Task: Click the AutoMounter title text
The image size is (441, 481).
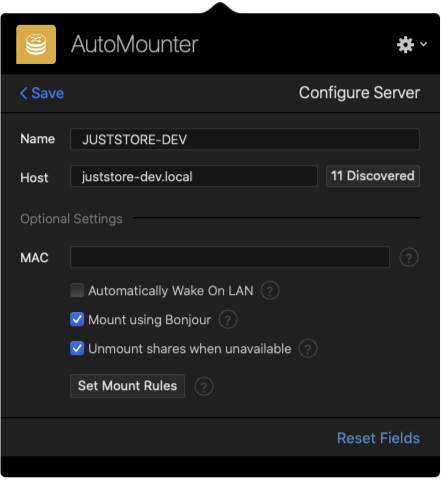Action: (135, 44)
